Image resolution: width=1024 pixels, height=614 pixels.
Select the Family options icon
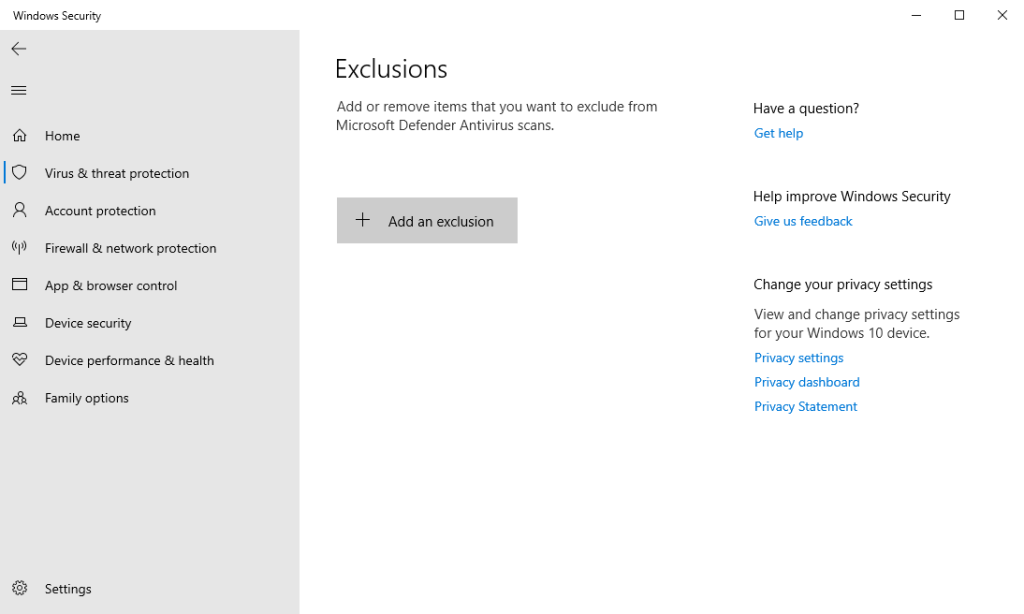(20, 397)
